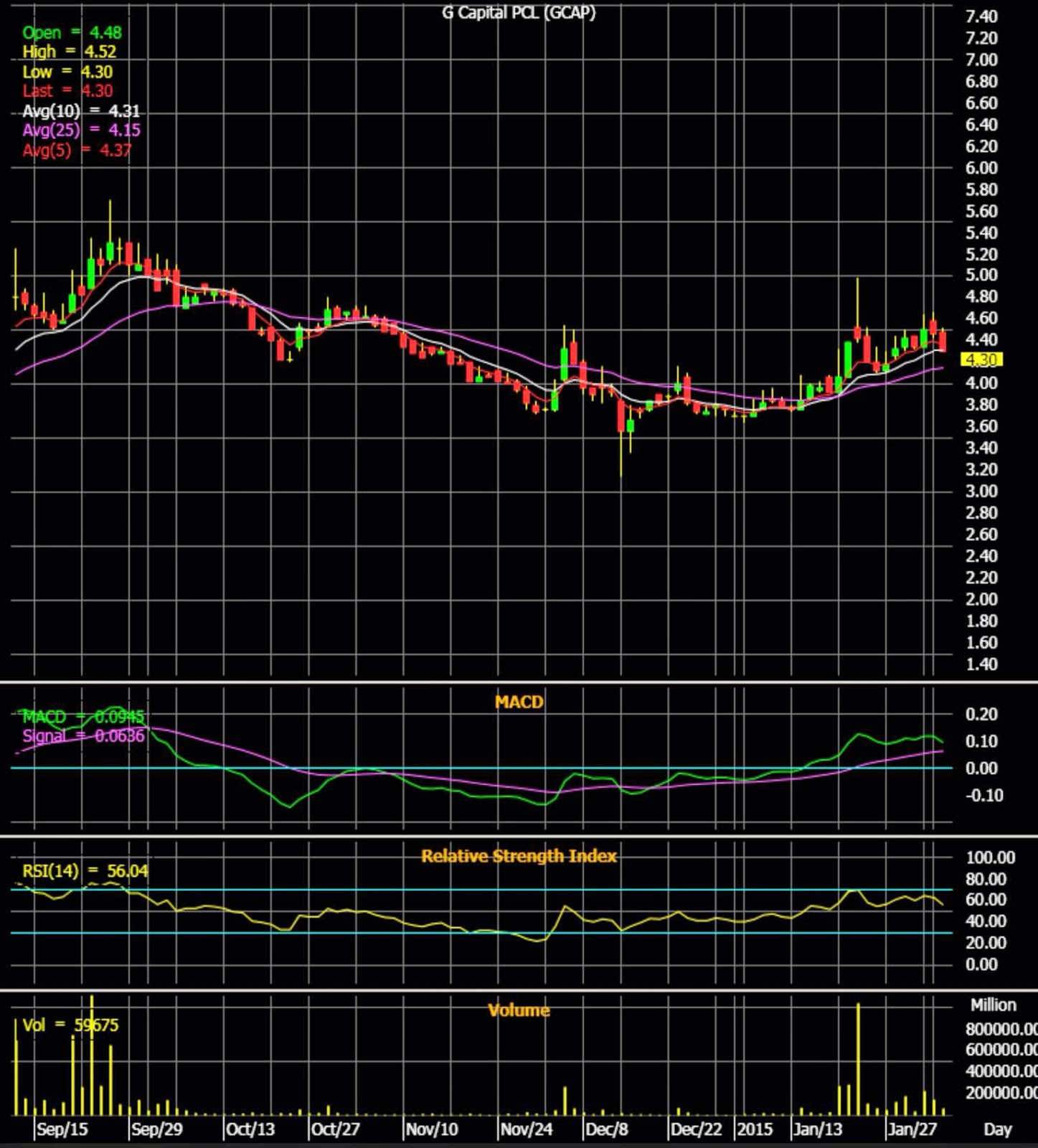Viewport: 1038px width, 1148px height.
Task: Click the 'Signal = 0.0636' legend value
Action: tap(83, 735)
